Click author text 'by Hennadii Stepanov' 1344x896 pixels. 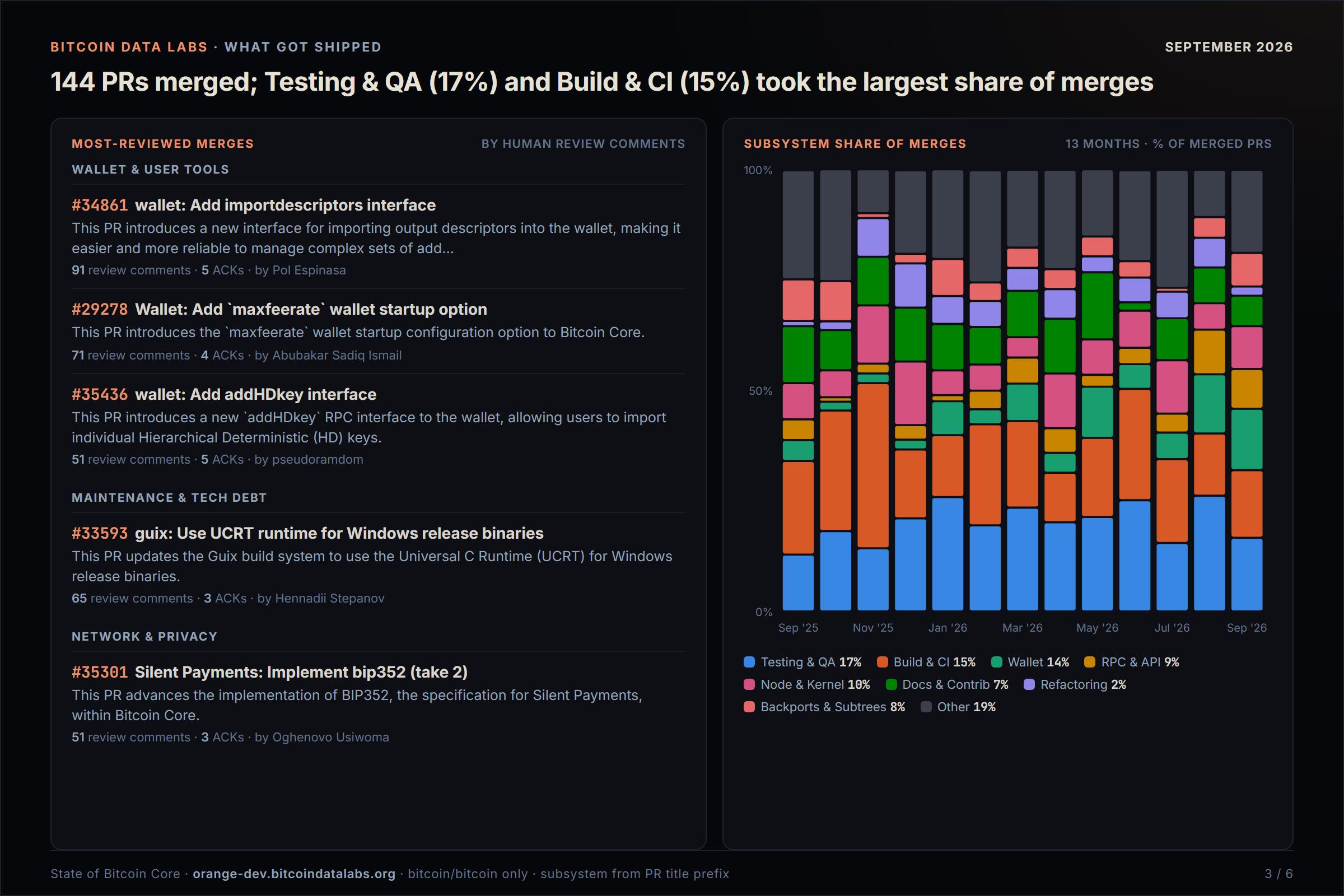(320, 598)
